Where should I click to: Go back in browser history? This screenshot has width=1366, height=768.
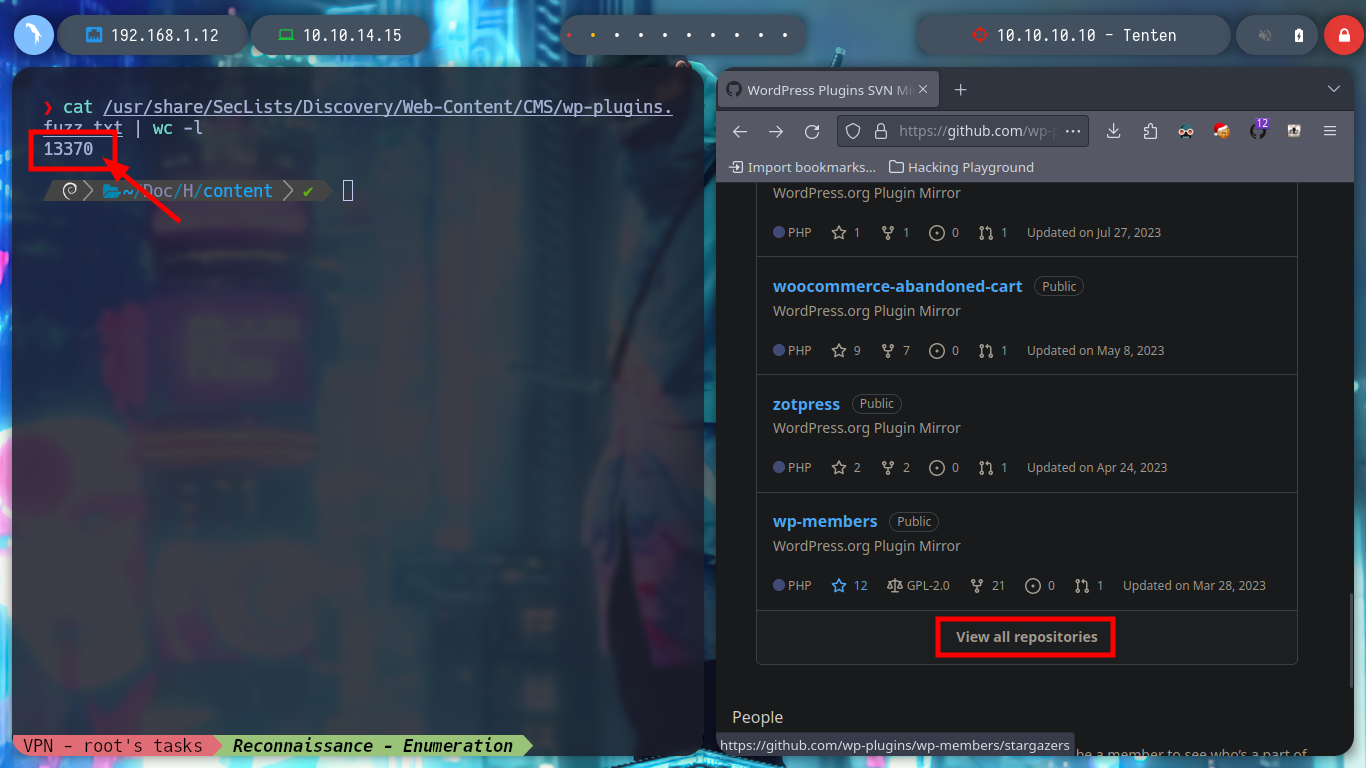click(x=740, y=131)
